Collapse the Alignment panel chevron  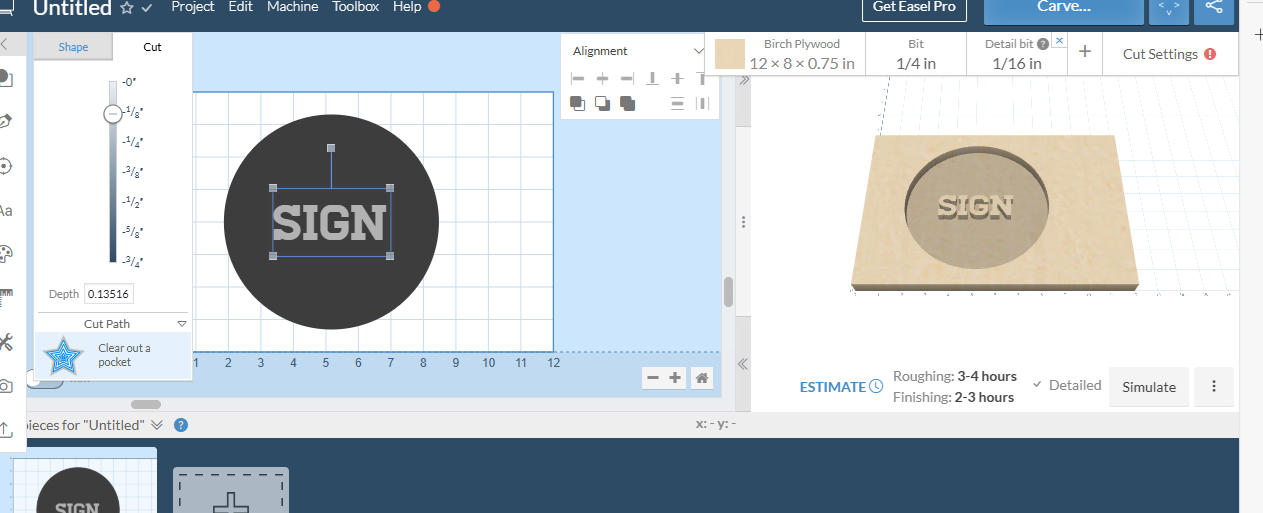699,51
